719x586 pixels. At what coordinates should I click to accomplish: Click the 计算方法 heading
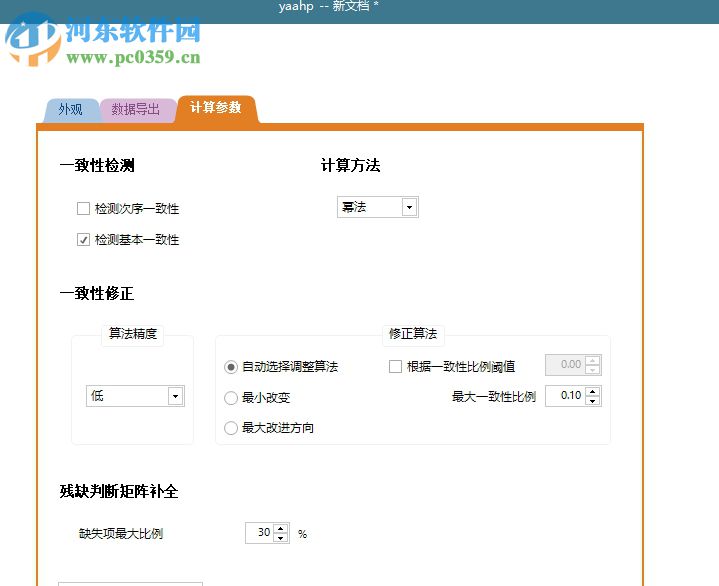351,166
